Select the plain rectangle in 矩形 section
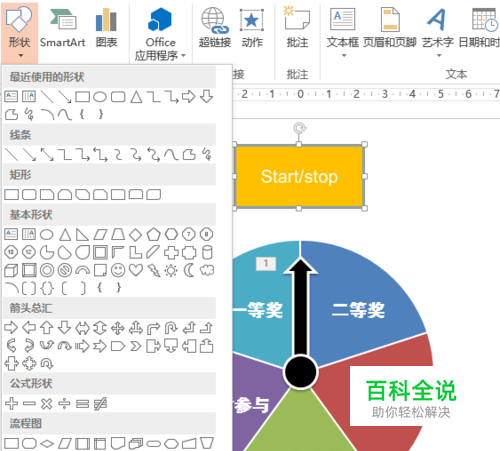The height and width of the screenshot is (451, 500). point(12,194)
